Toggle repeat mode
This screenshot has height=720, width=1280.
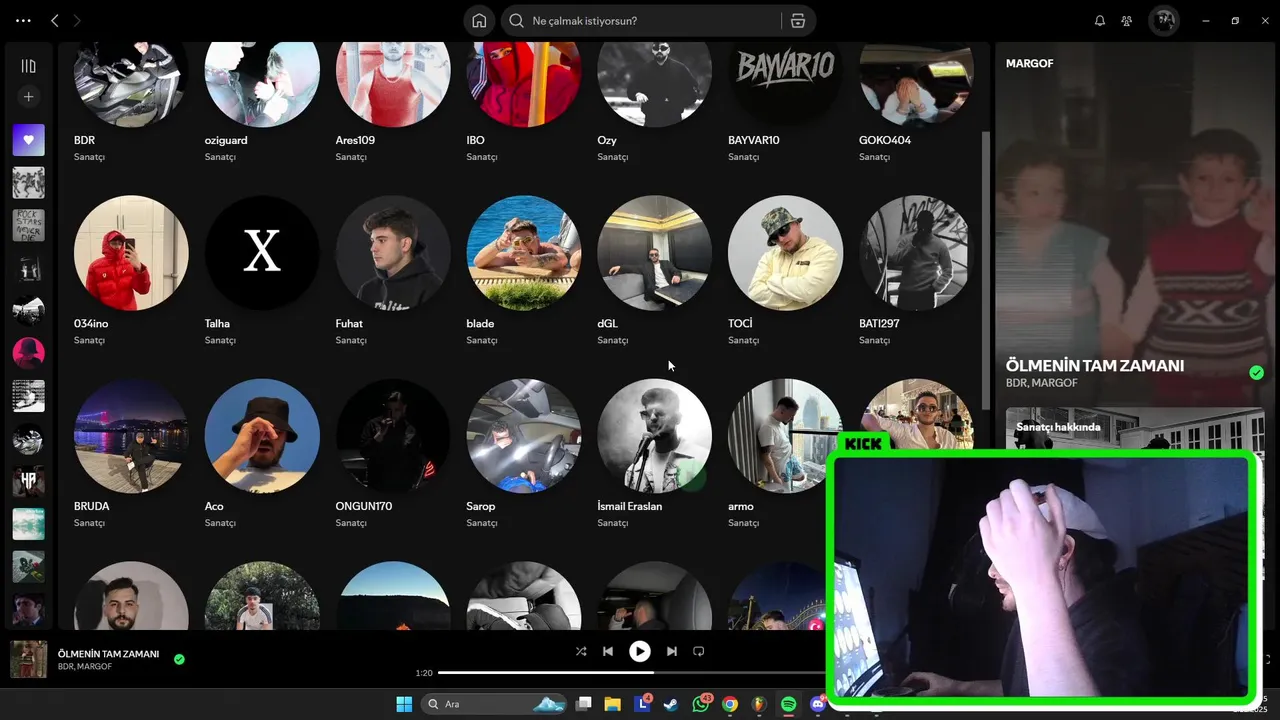(x=699, y=651)
